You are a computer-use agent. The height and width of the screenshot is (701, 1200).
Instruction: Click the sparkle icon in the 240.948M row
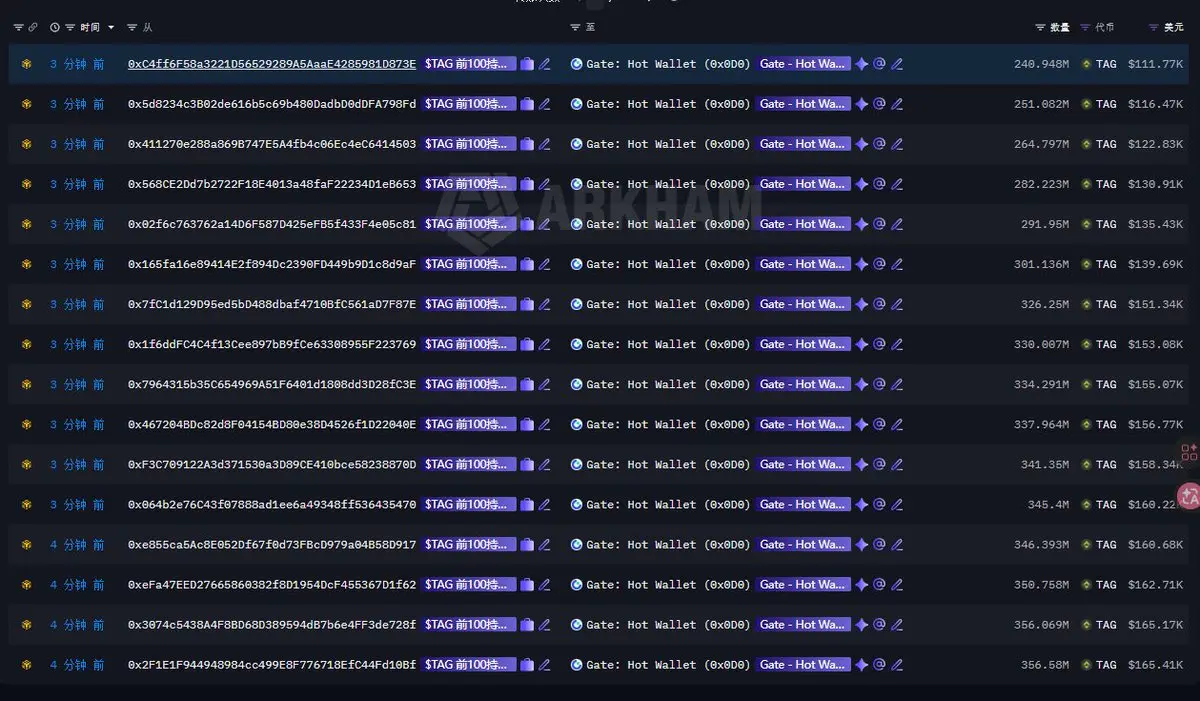click(x=862, y=64)
